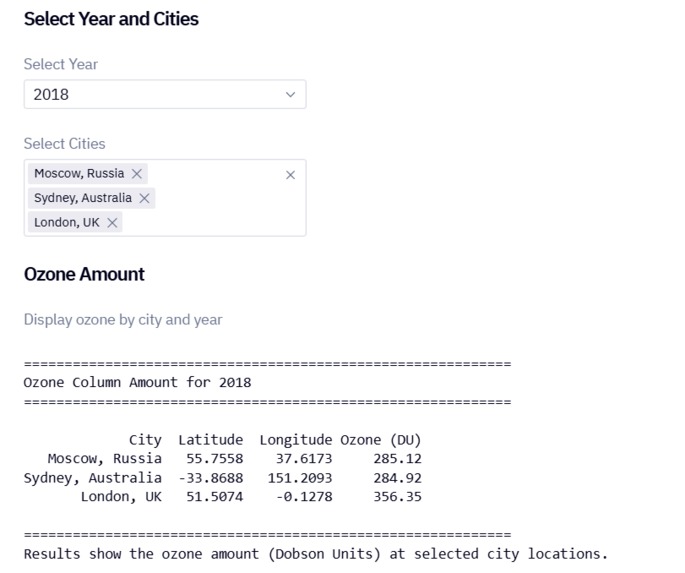Image resolution: width=685 pixels, height=573 pixels.
Task: Open the Select Year dropdown chevron
Action: click(291, 94)
